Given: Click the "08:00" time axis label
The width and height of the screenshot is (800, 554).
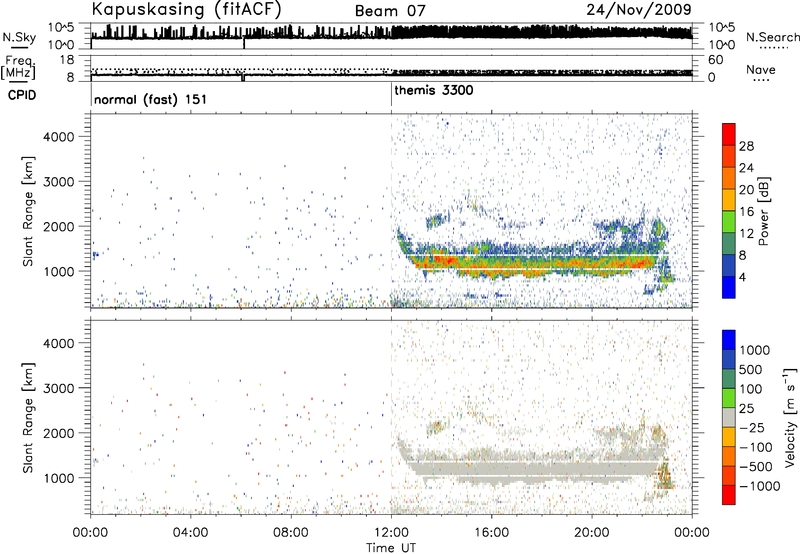Looking at the screenshot, I should [x=291, y=533].
